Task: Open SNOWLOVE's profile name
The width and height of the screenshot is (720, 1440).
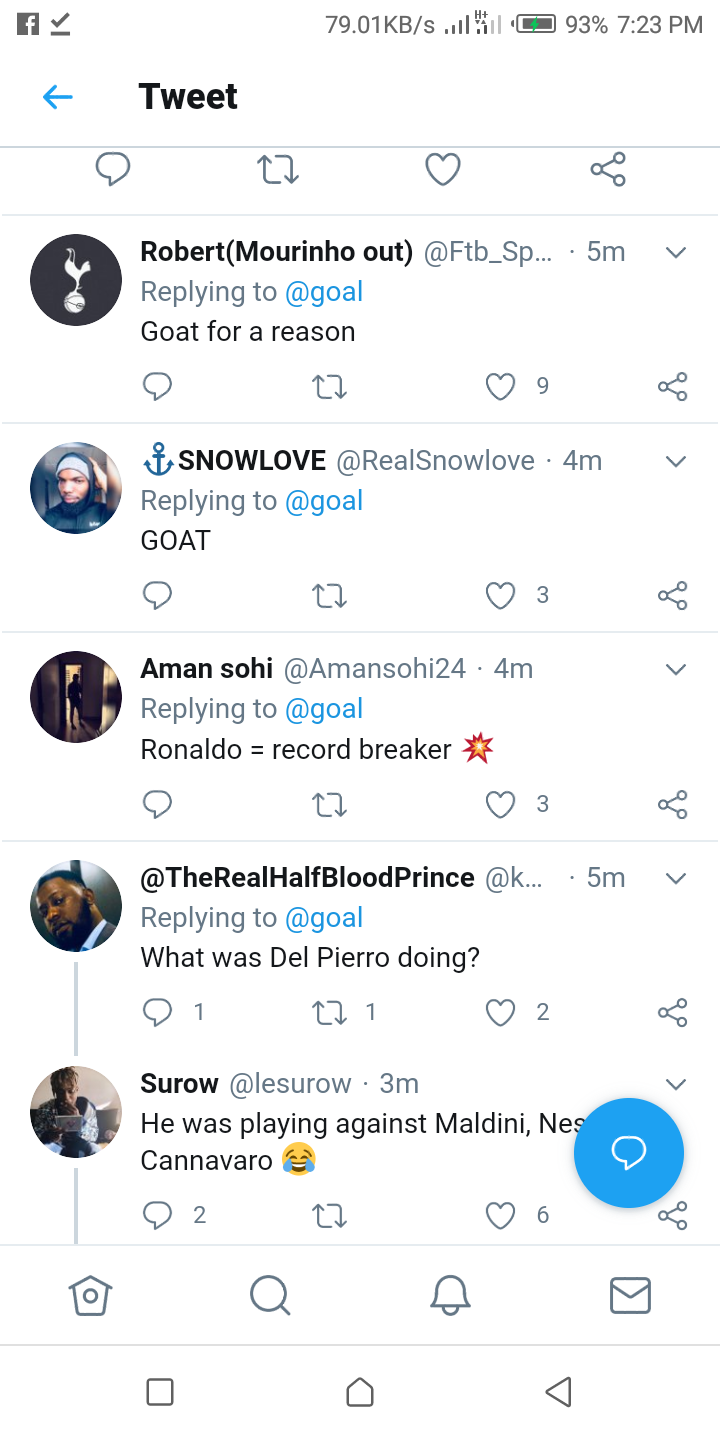Action: [x=251, y=460]
